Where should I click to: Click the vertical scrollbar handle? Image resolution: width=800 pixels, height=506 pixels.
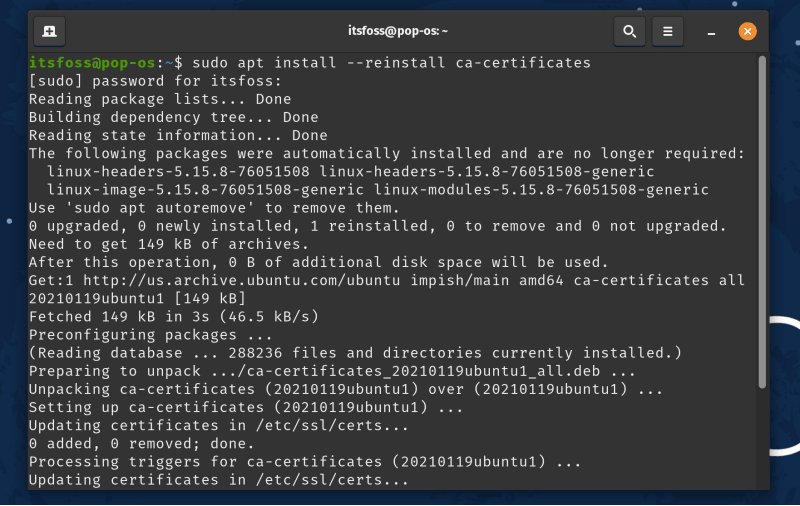761,220
